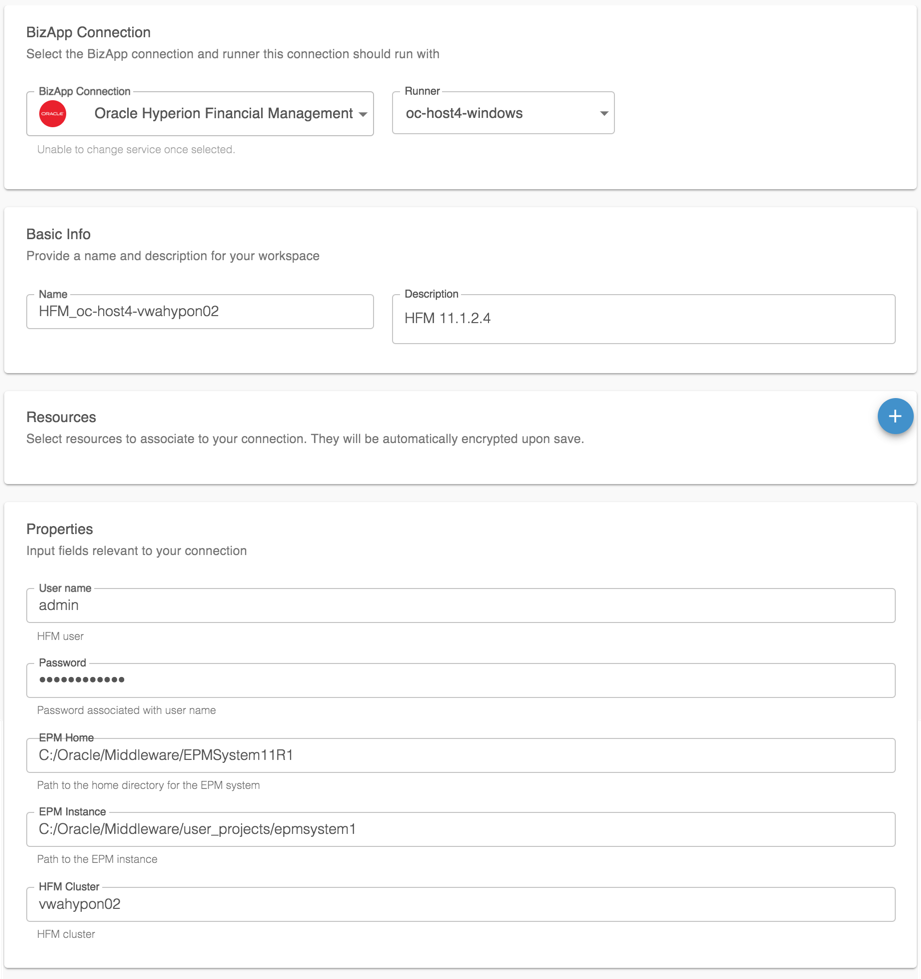Click the 'Unable to change service once selected.' hint
Viewport: 921px width, 979px height.
[136, 150]
